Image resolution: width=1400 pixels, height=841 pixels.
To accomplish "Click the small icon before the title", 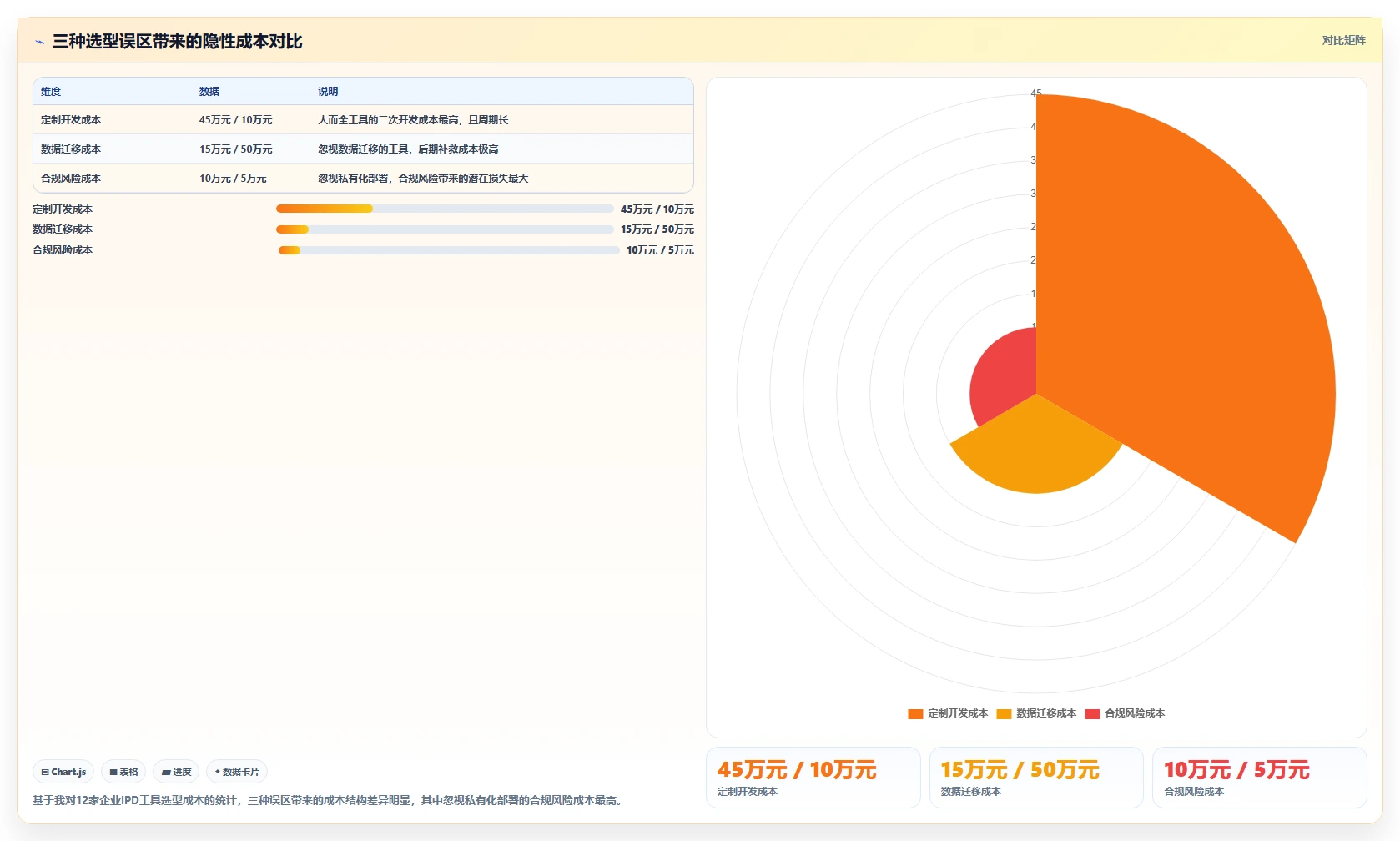I will click(39, 42).
